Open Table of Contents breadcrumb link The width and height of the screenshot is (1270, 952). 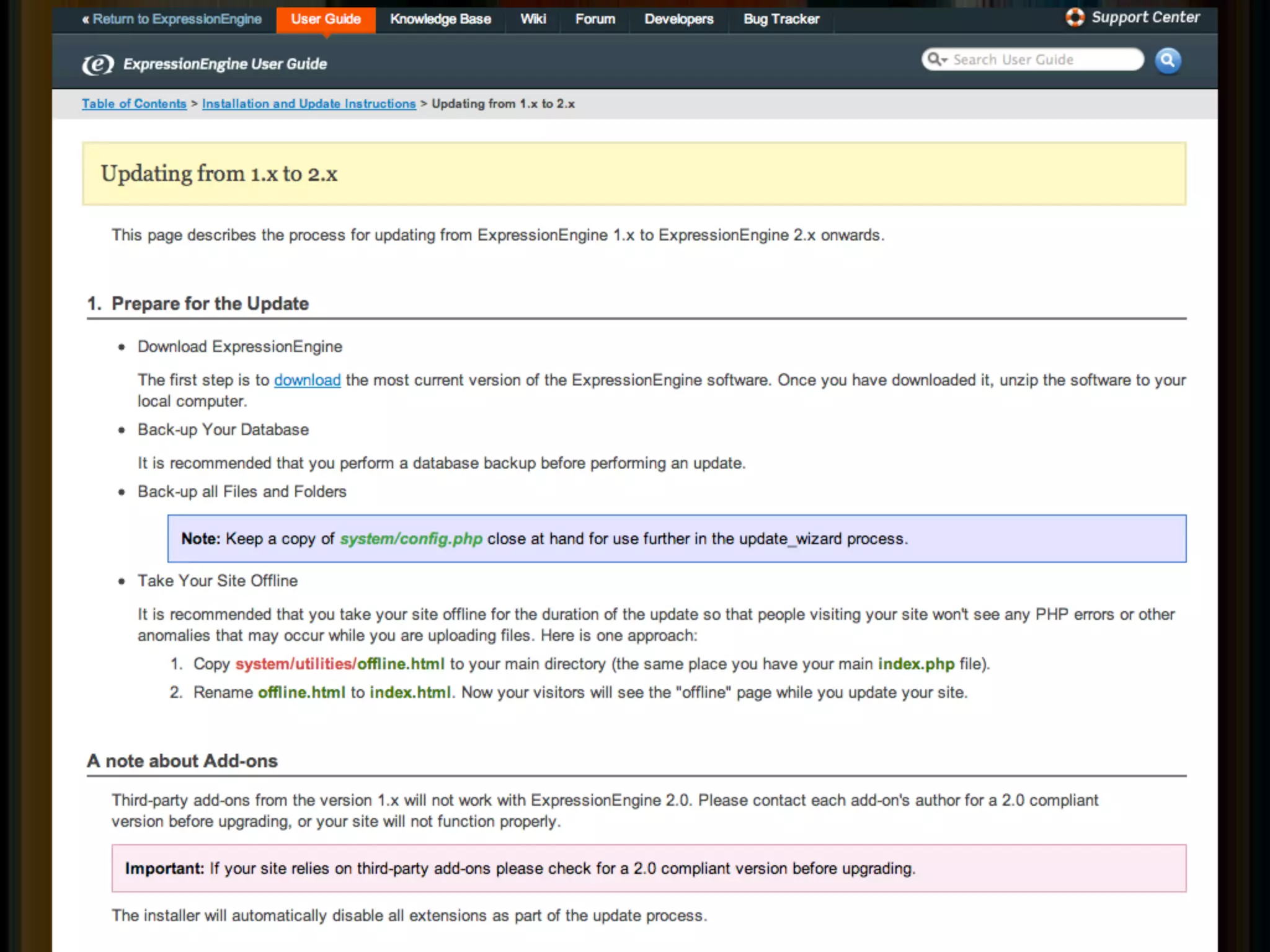click(x=134, y=104)
